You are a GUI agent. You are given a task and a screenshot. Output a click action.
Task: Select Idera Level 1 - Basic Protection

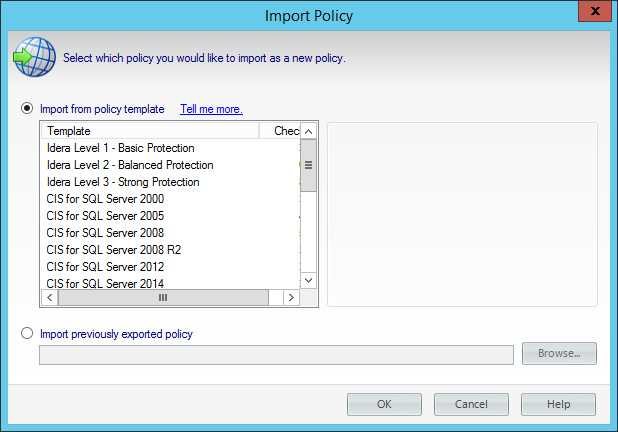click(121, 148)
